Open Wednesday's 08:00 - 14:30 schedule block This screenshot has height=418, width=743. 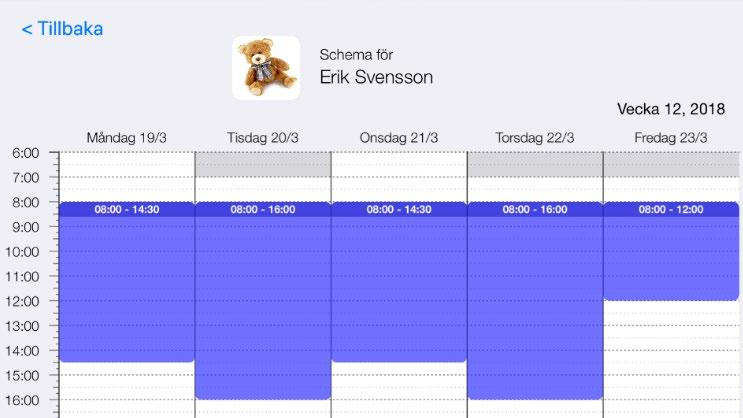coord(399,282)
